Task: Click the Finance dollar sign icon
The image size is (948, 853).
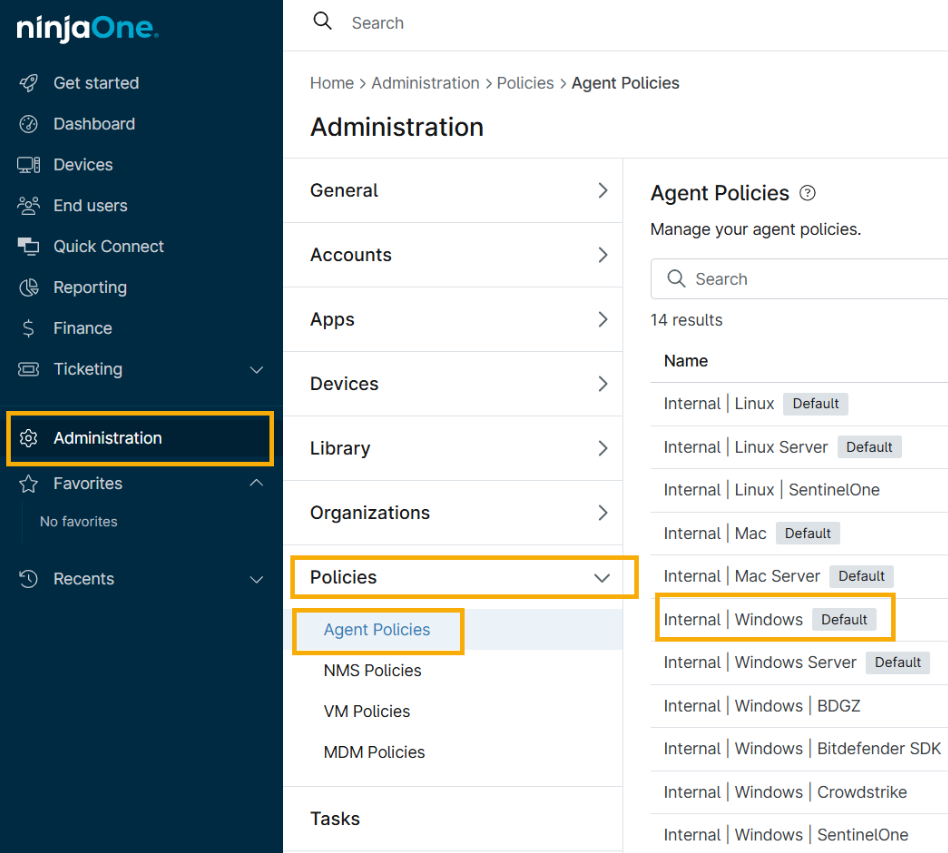Action: 29,329
